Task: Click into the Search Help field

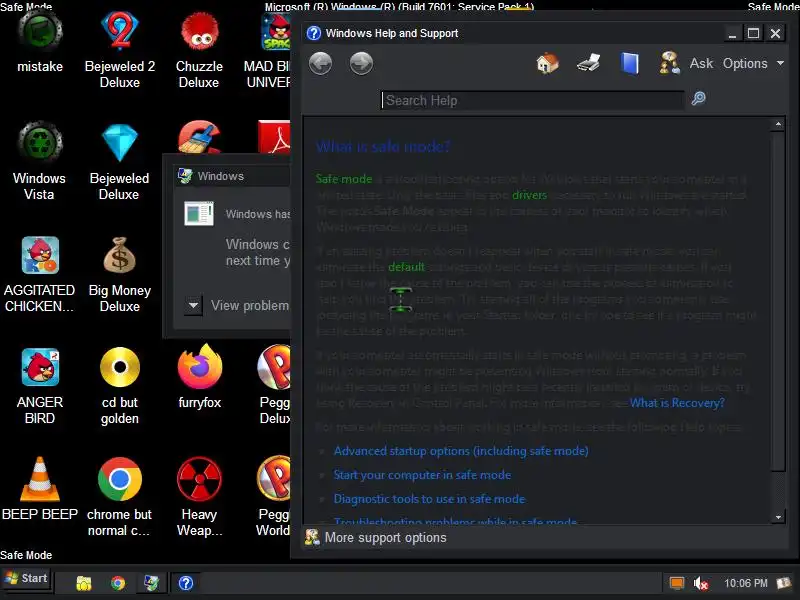Action: pos(532,101)
